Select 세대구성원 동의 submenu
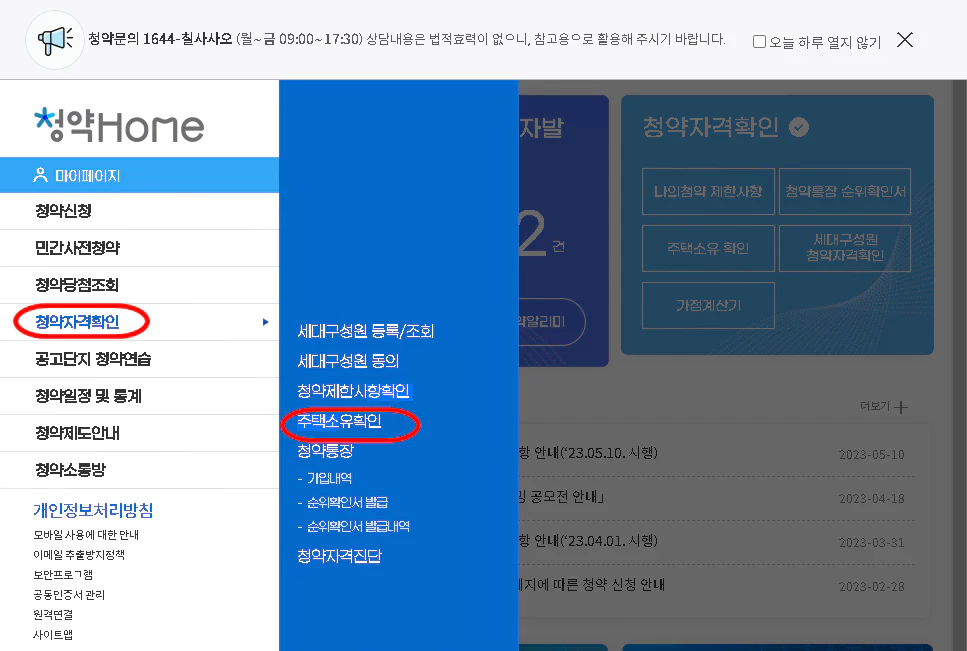The image size is (967, 651). pyautogui.click(x=348, y=361)
